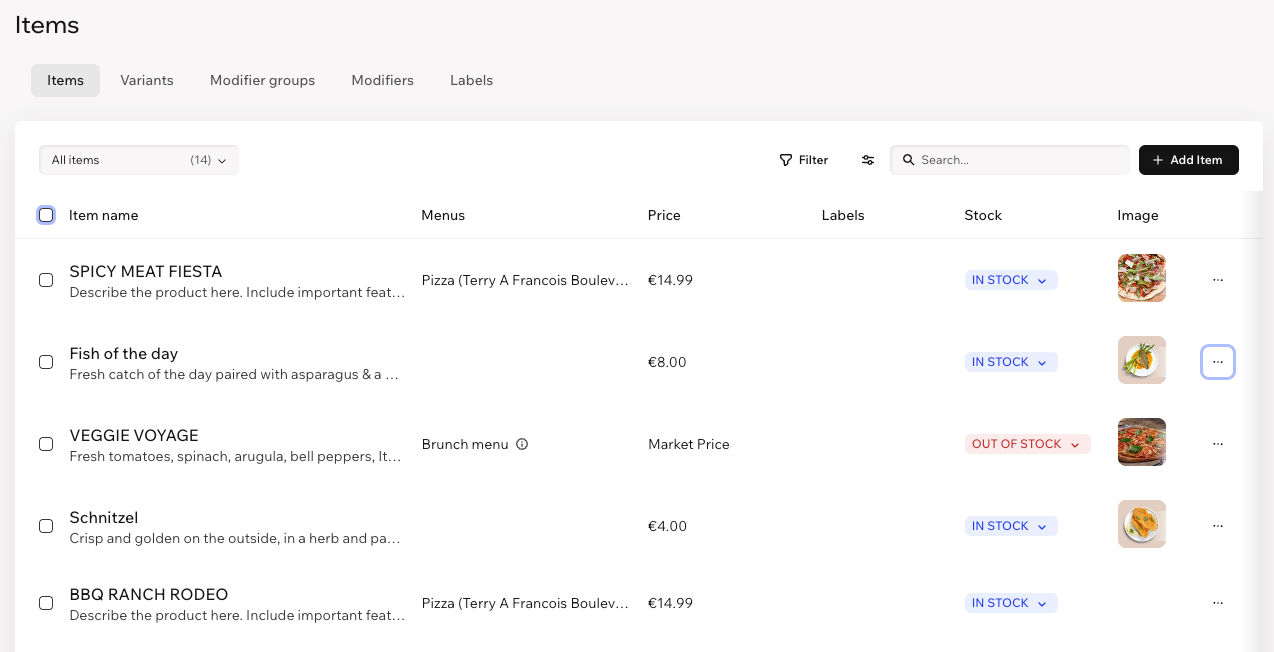
Task: Tick the Schnitzel row checkbox
Action: click(x=46, y=526)
